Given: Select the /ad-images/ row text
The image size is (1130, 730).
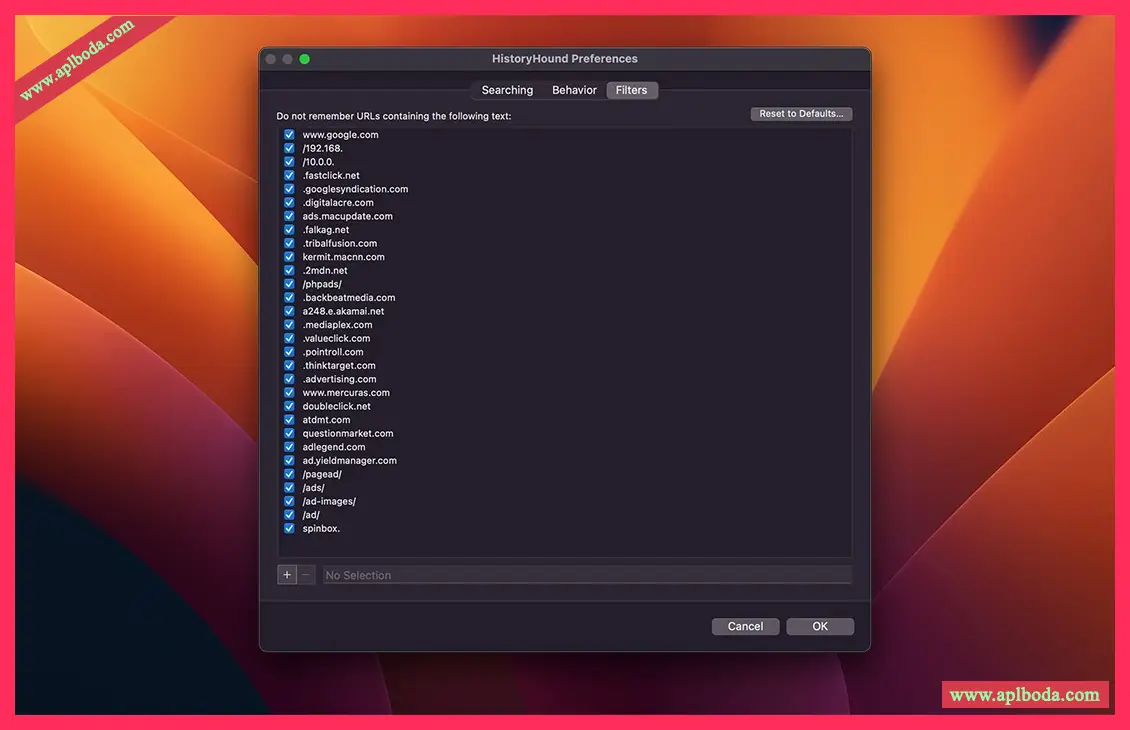Looking at the screenshot, I should tap(329, 501).
